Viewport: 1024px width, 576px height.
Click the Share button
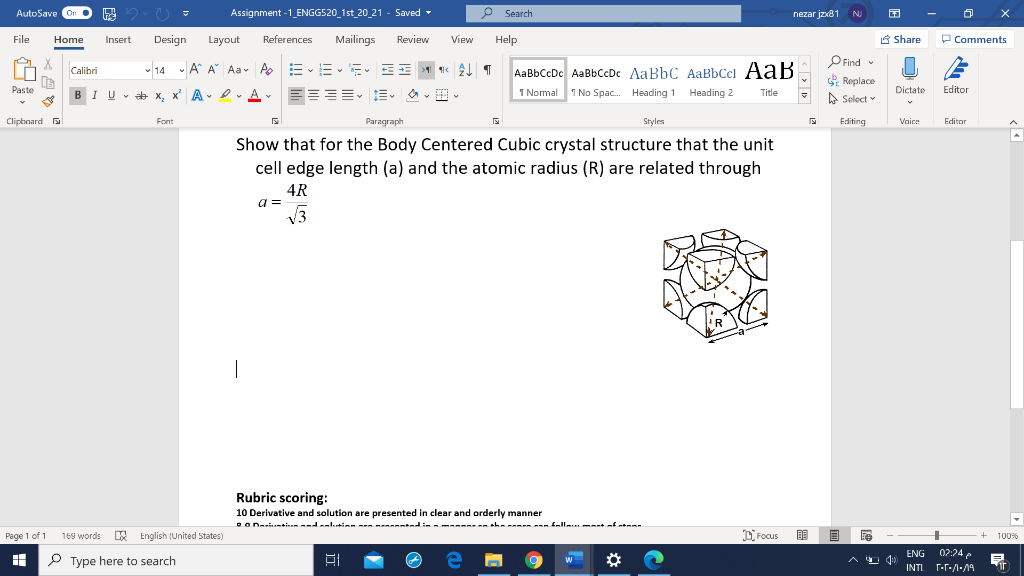coord(899,39)
